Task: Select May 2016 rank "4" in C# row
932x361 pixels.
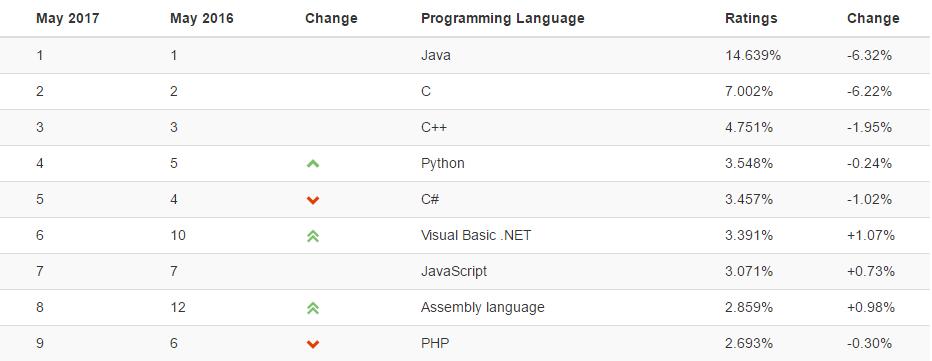Action: click(174, 199)
